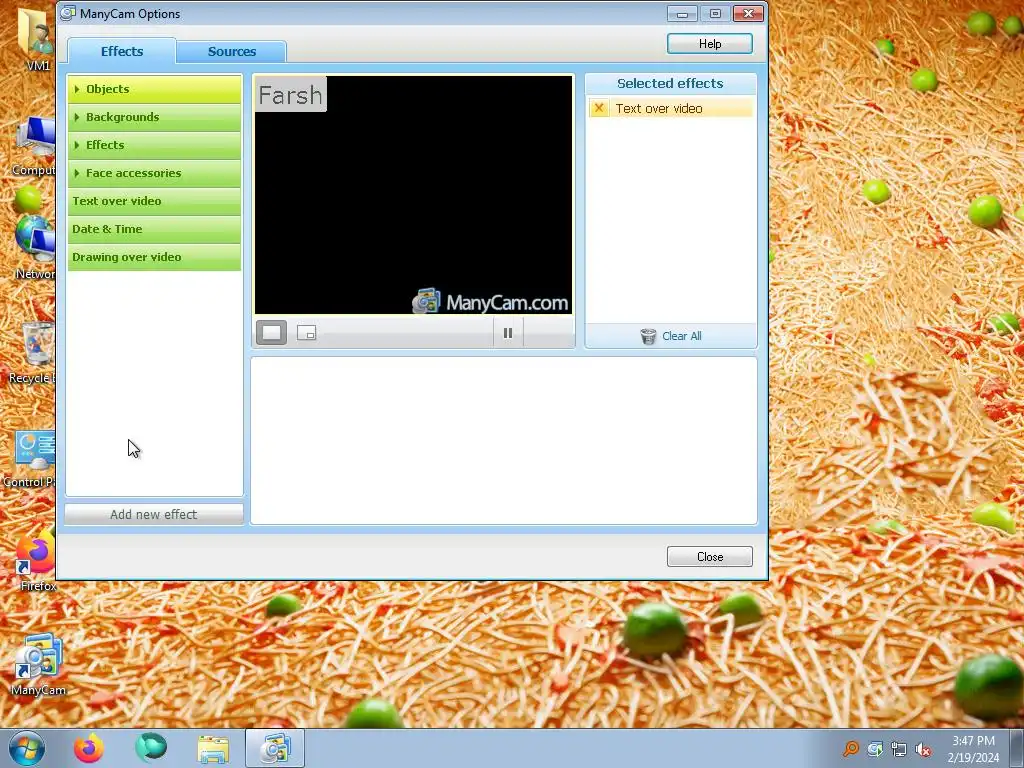
Task: Open the VM1 user folder icon
Action: [37, 39]
